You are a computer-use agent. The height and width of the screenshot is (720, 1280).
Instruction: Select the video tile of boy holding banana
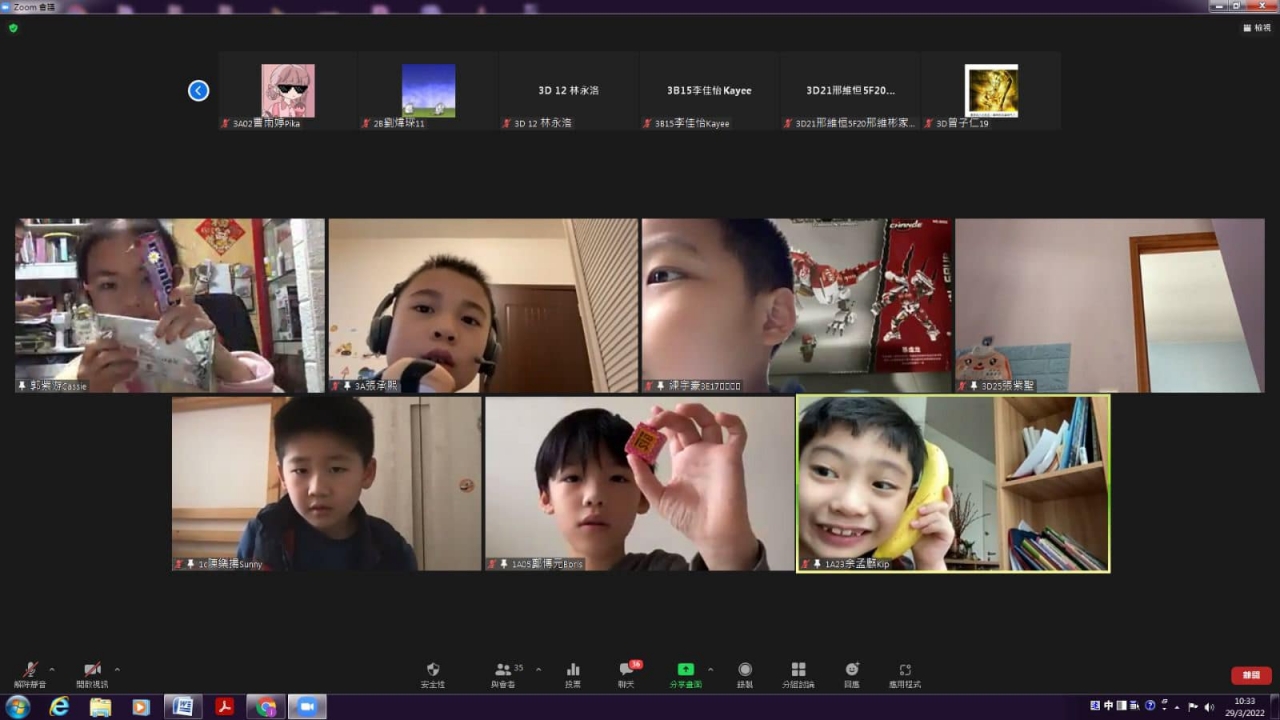[x=953, y=483]
